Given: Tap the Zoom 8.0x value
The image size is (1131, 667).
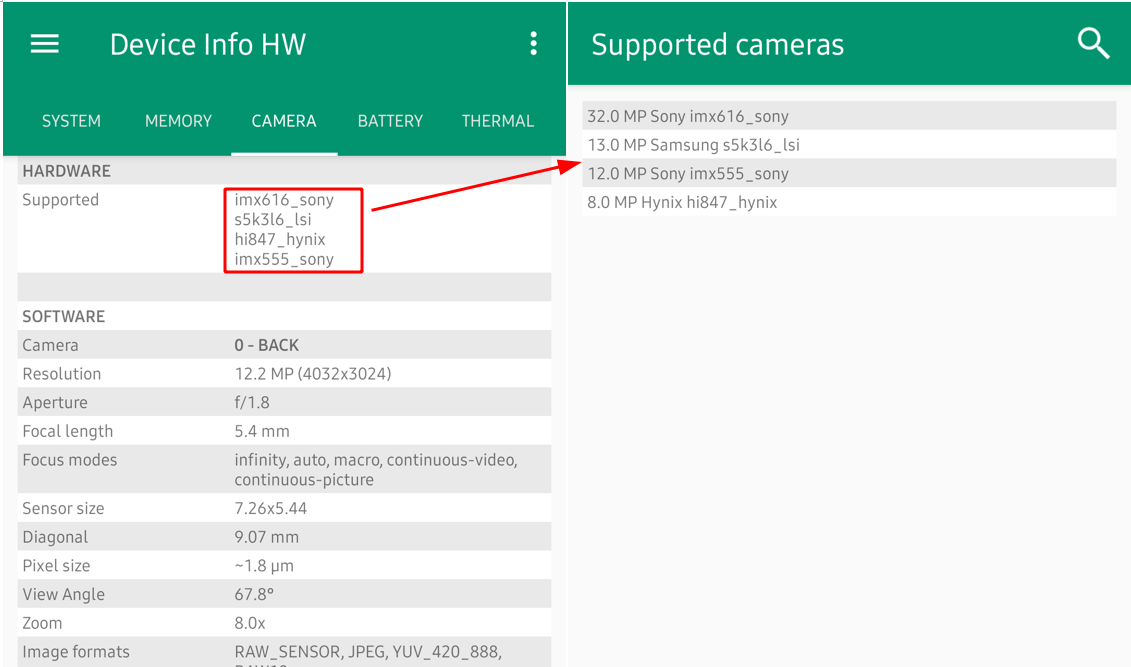Looking at the screenshot, I should 250,623.
